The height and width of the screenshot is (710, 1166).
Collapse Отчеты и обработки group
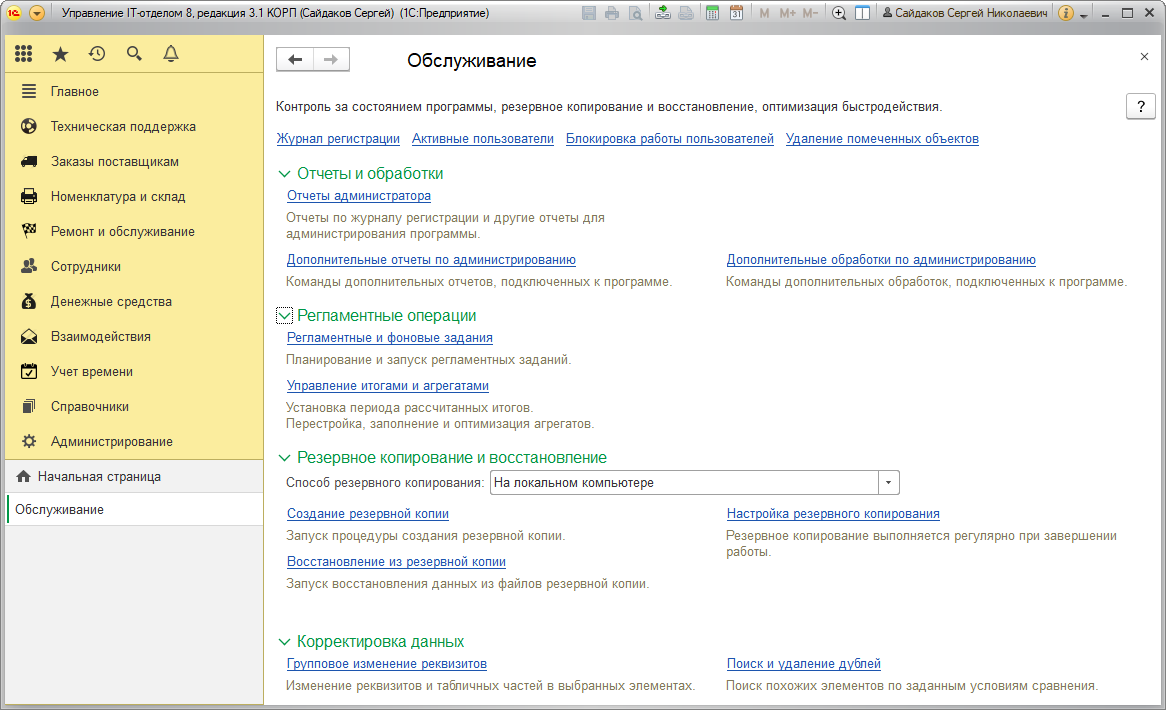(x=284, y=173)
